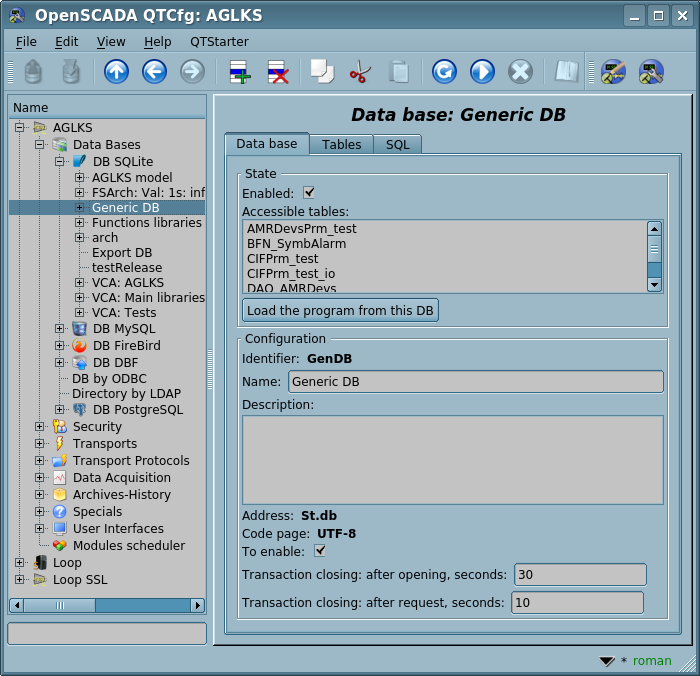Click the Load from DB toolbar icon
700x676 pixels.
(x=33, y=71)
